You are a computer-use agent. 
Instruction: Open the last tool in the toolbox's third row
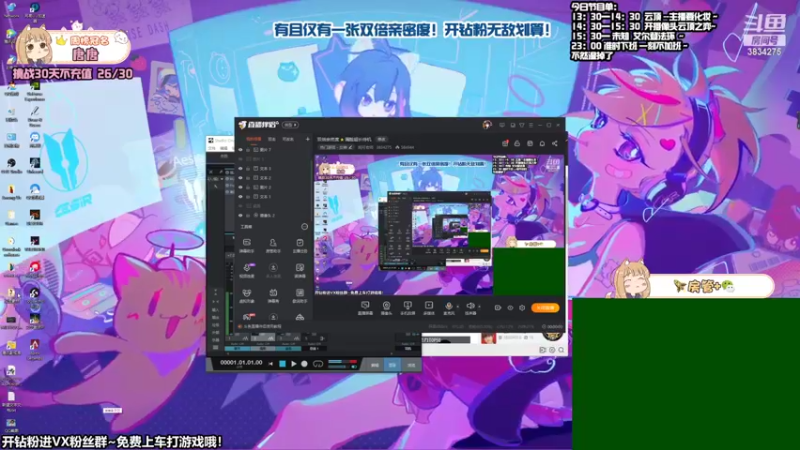pyautogui.click(x=299, y=295)
